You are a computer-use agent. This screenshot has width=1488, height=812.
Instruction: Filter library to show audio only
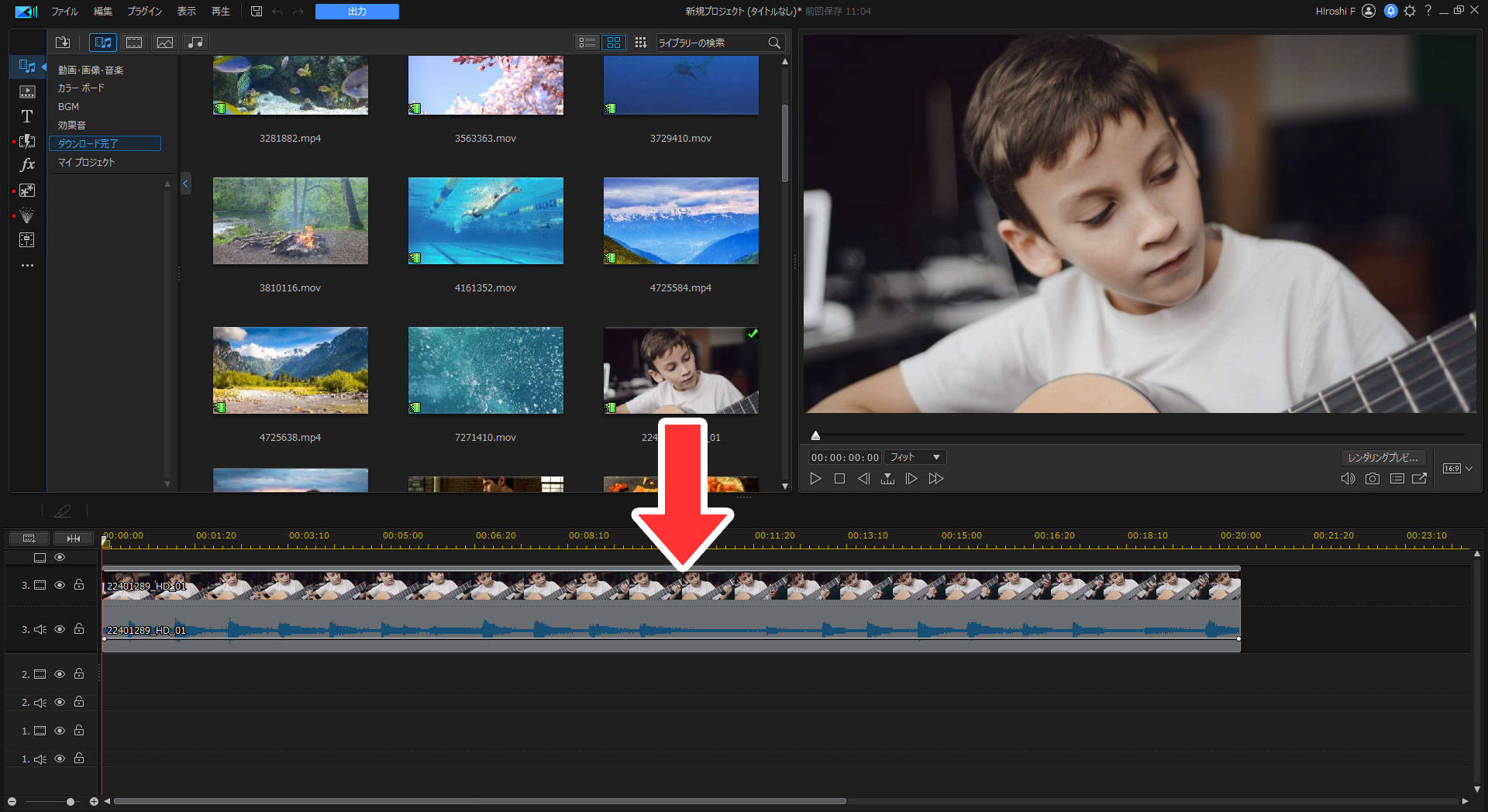196,43
